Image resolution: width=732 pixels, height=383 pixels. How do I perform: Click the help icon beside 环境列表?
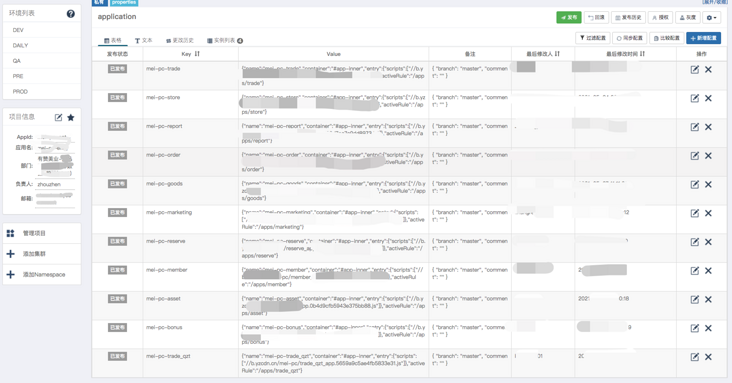click(70, 14)
